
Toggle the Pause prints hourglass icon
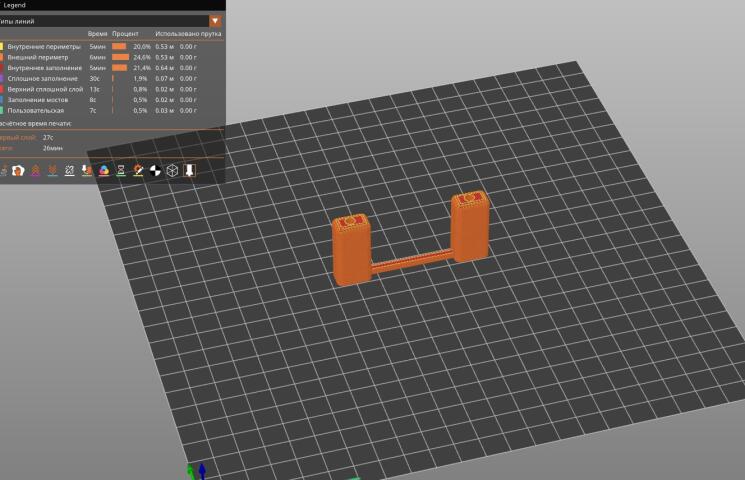click(121, 170)
